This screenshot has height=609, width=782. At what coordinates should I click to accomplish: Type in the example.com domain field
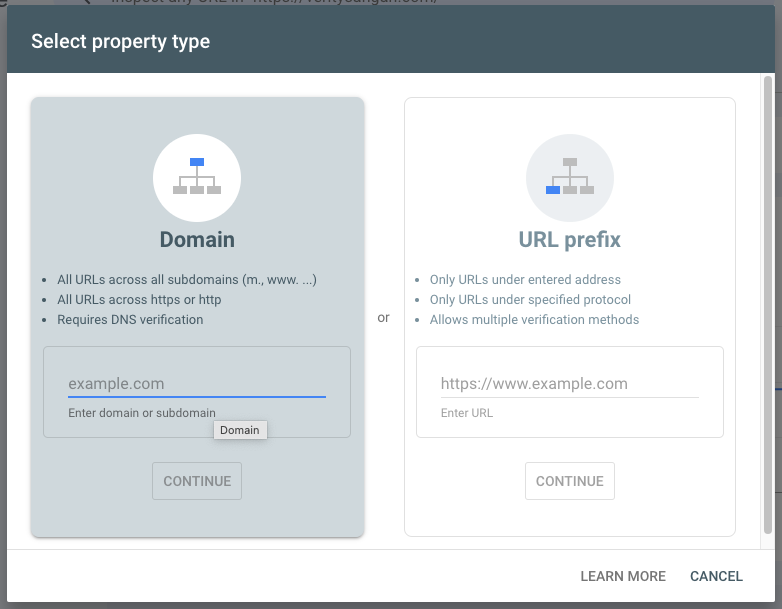[x=196, y=384]
